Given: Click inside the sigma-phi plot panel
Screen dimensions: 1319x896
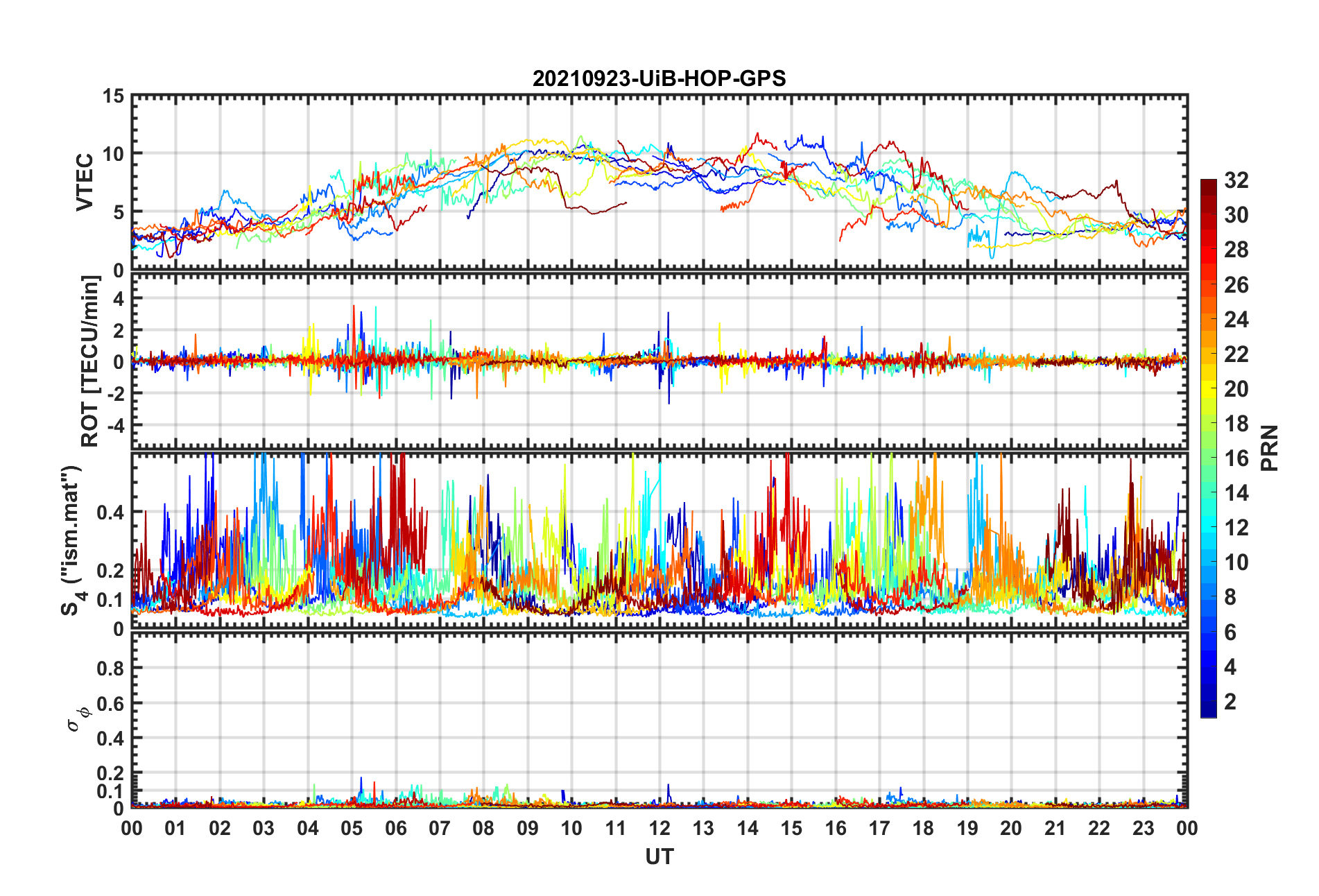Looking at the screenshot, I should (659, 721).
